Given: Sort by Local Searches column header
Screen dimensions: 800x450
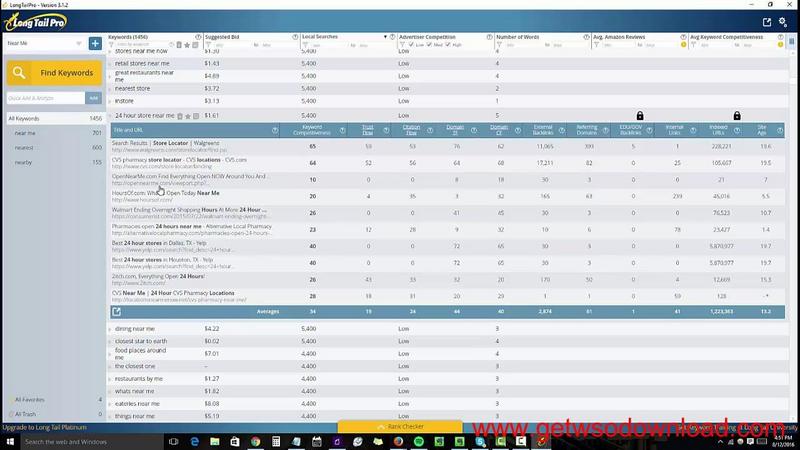Looking at the screenshot, I should coord(320,37).
